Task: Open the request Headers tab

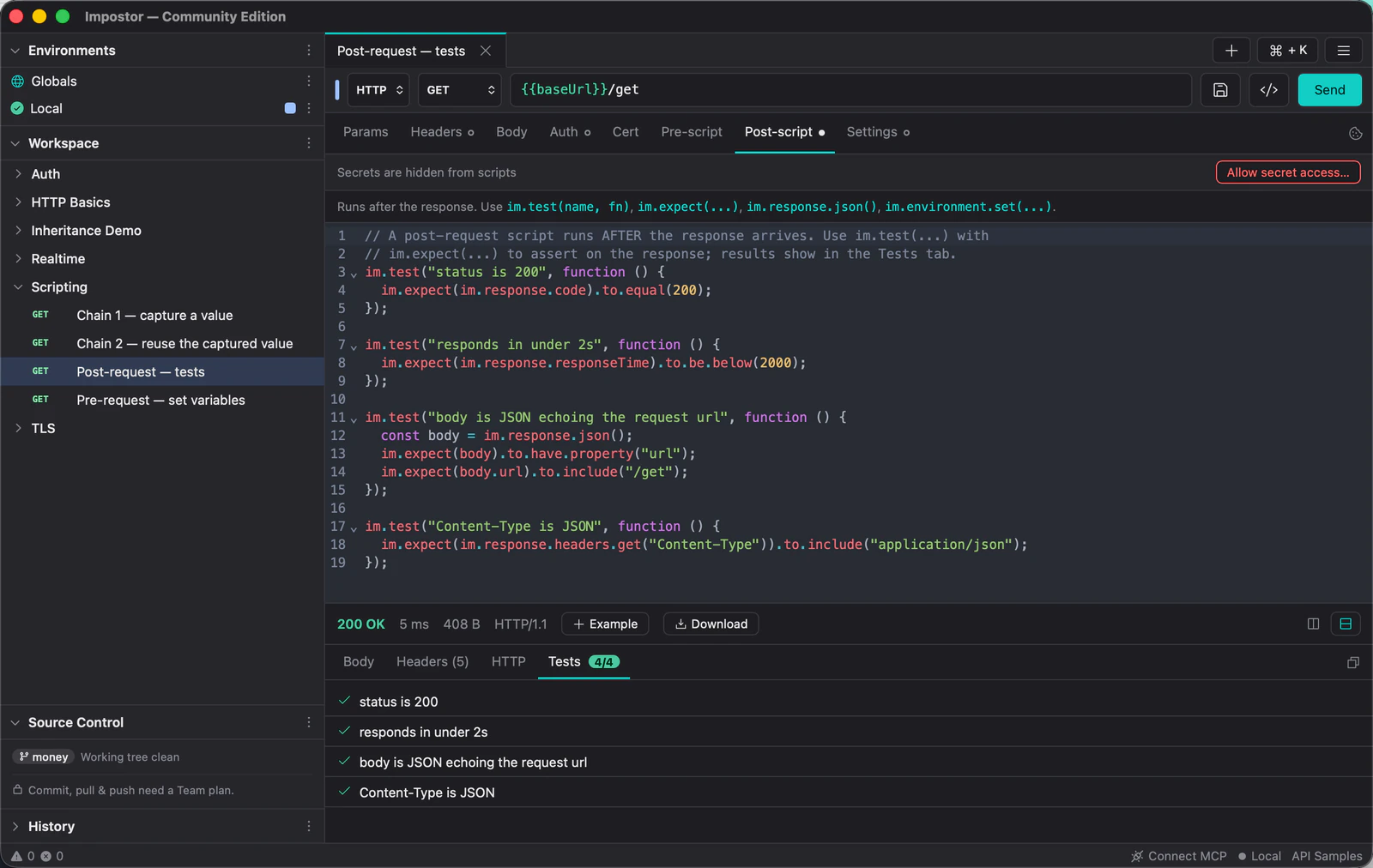Action: (442, 132)
